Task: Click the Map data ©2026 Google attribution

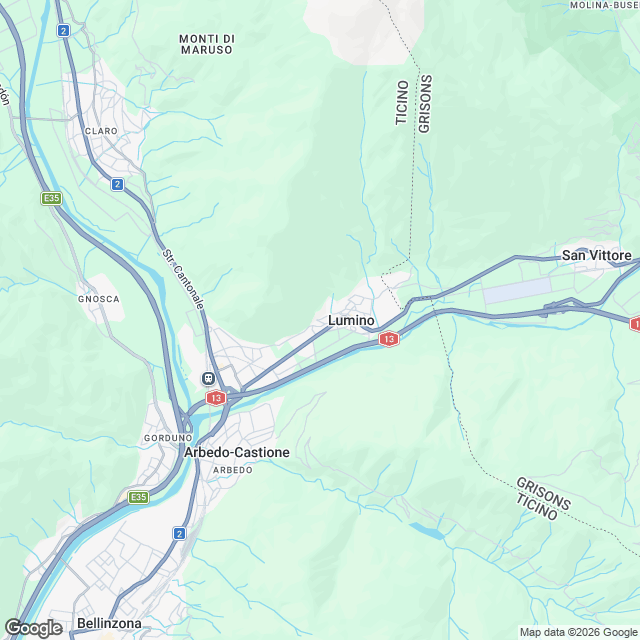Action: pyautogui.click(x=579, y=632)
